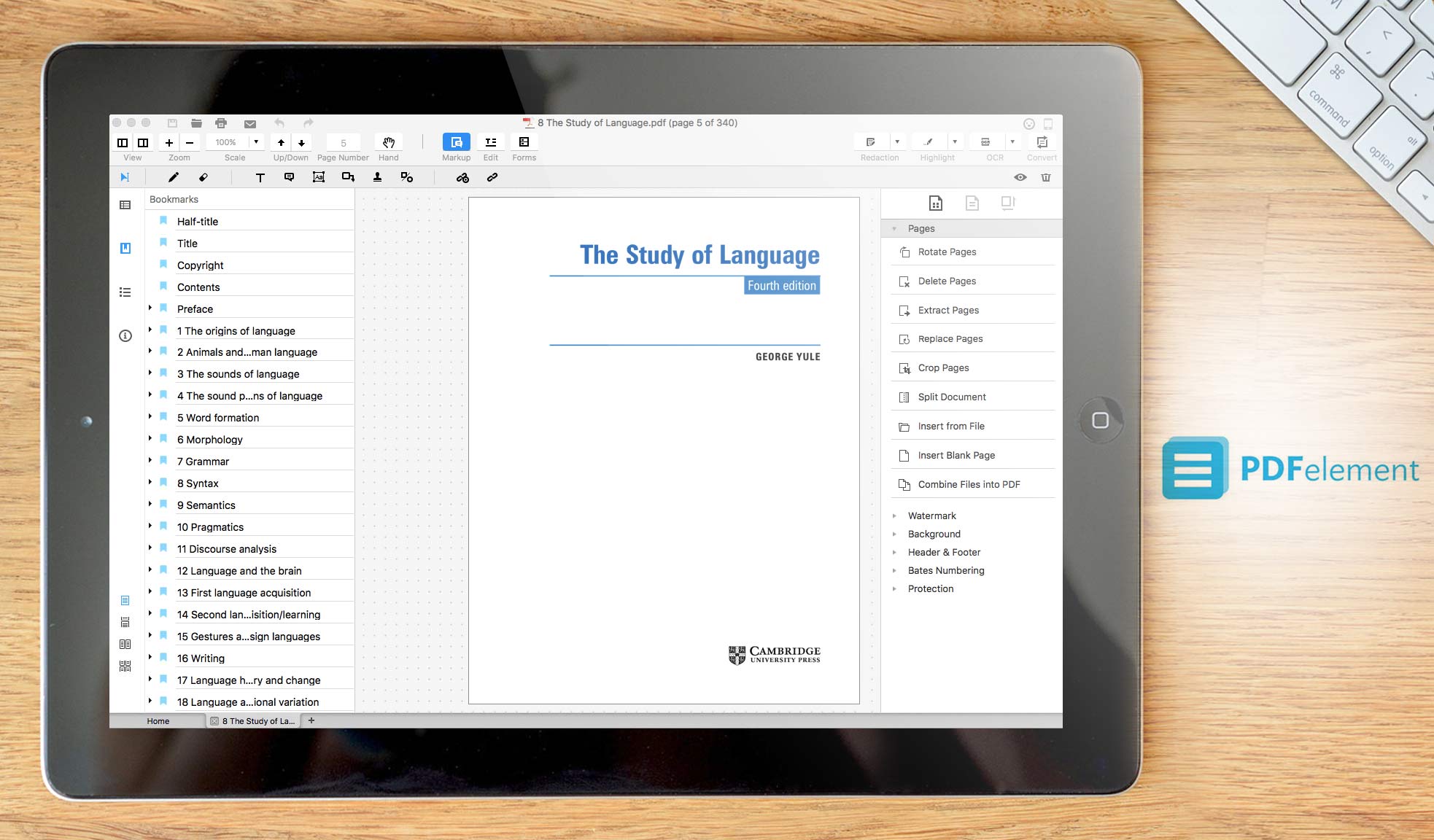1434x840 pixels.
Task: Expand the Preface bookmark
Action: click(150, 308)
